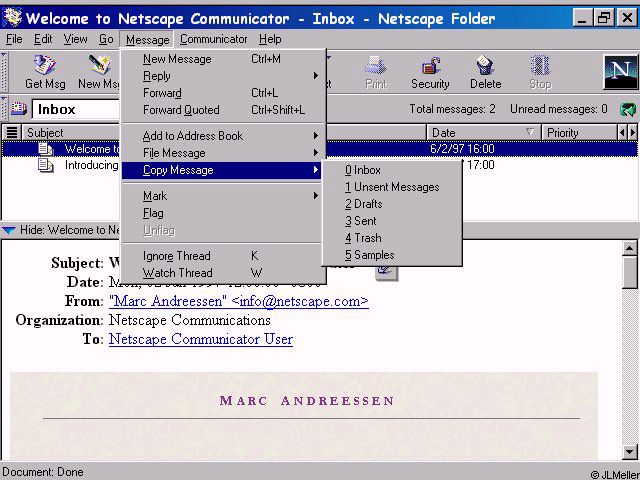Click message scrollbar up arrow
640x480 pixels.
[629, 248]
